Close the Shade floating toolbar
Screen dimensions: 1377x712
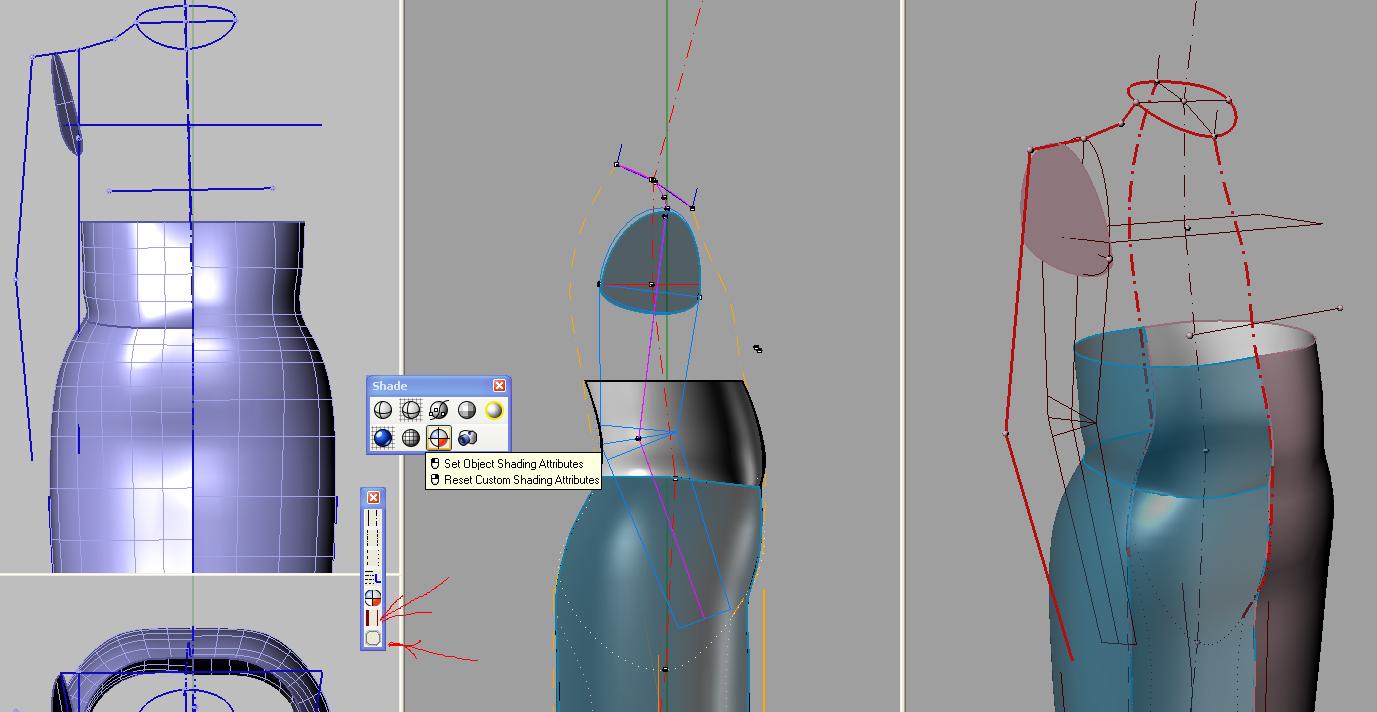pyautogui.click(x=499, y=386)
